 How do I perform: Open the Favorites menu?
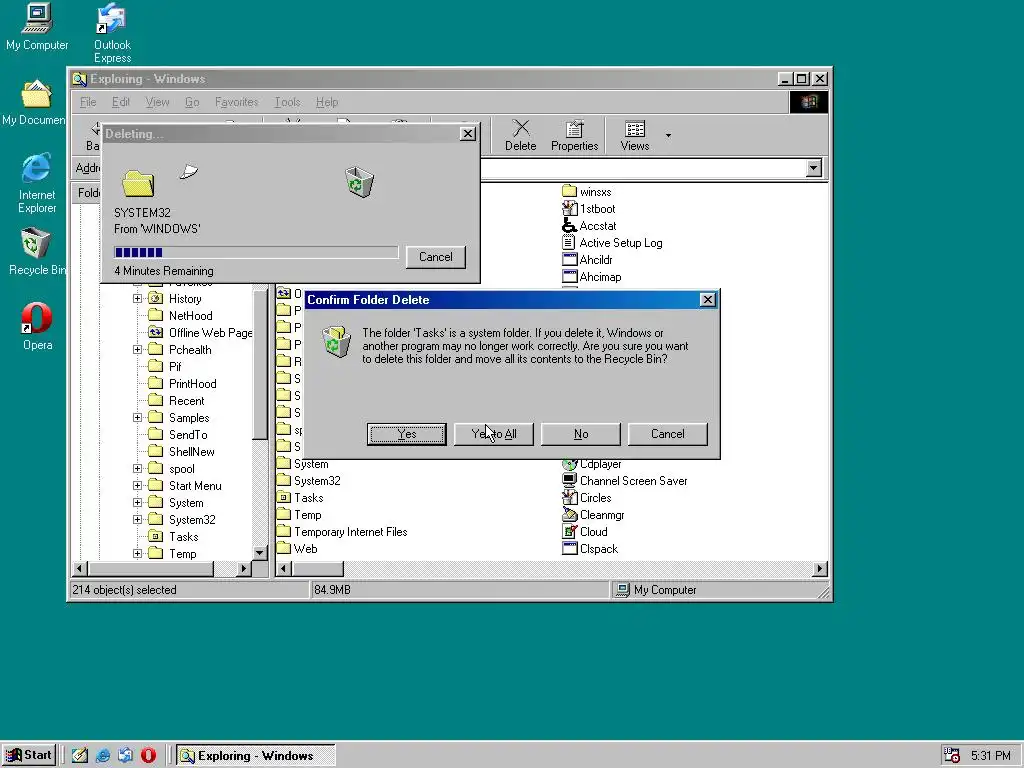(x=236, y=102)
